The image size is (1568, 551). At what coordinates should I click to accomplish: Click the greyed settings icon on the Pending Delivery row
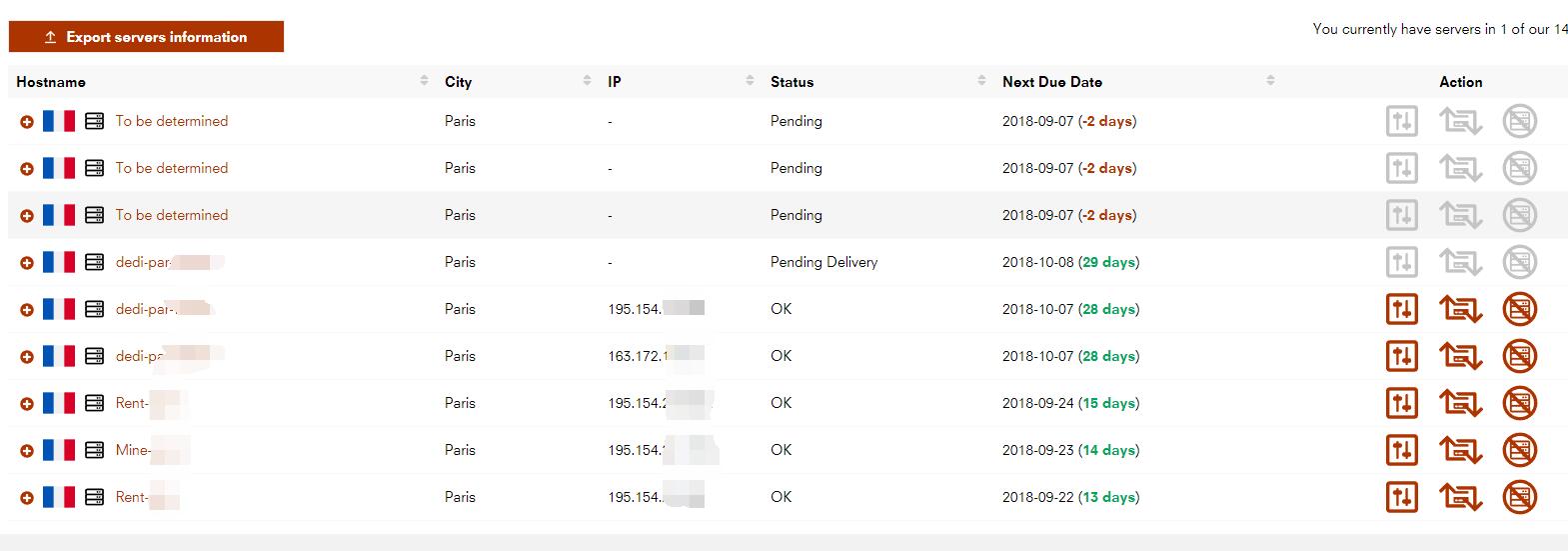tap(1402, 262)
